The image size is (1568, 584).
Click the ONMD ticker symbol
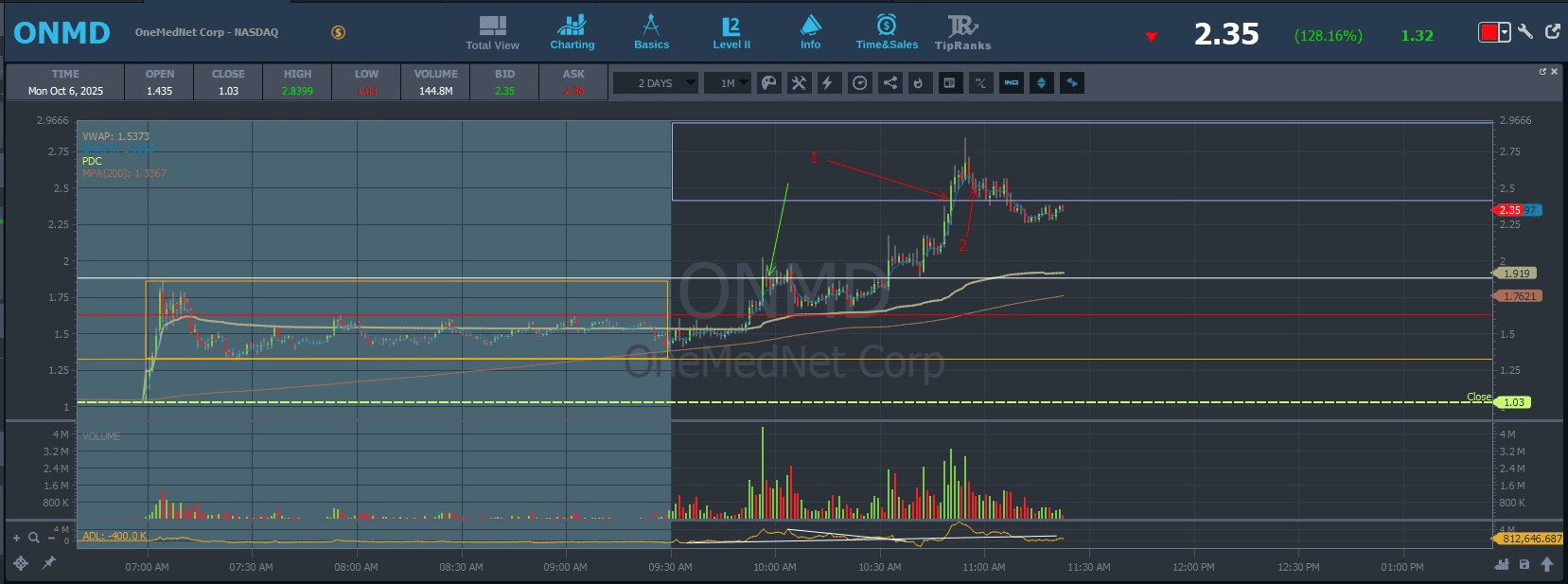[x=62, y=33]
